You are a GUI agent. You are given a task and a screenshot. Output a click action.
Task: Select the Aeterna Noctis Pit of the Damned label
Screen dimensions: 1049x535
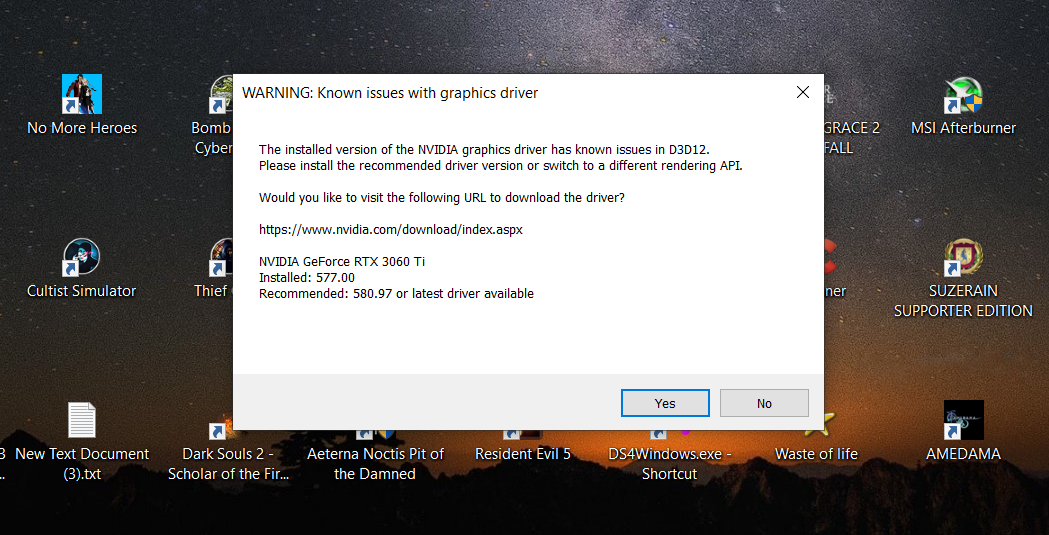pos(375,463)
